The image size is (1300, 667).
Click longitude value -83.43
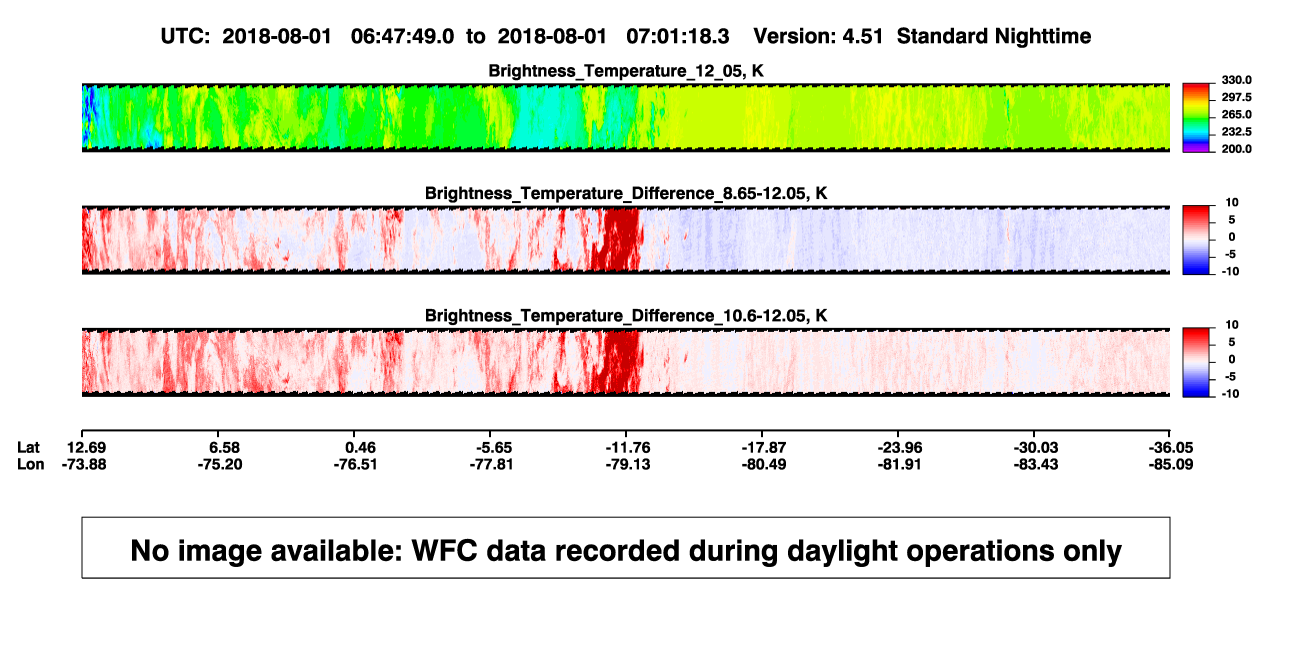(1034, 464)
